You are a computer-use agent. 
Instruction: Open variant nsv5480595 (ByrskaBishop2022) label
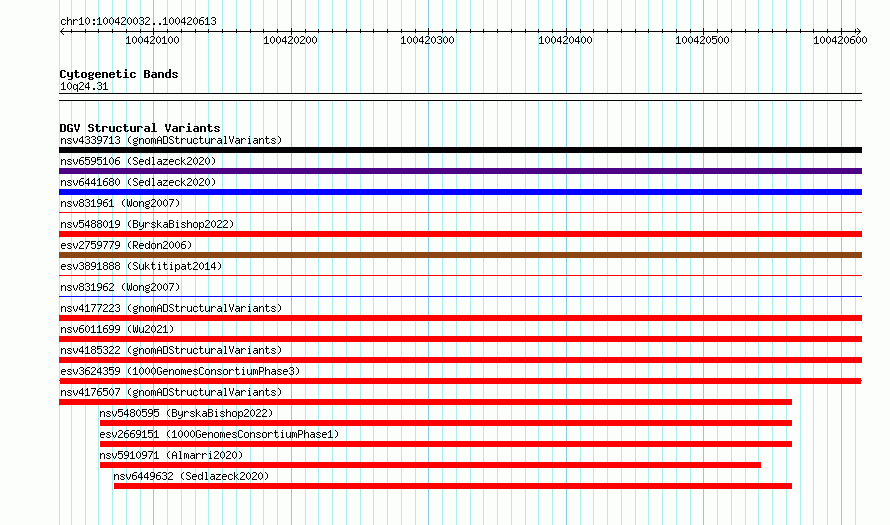[x=186, y=413]
